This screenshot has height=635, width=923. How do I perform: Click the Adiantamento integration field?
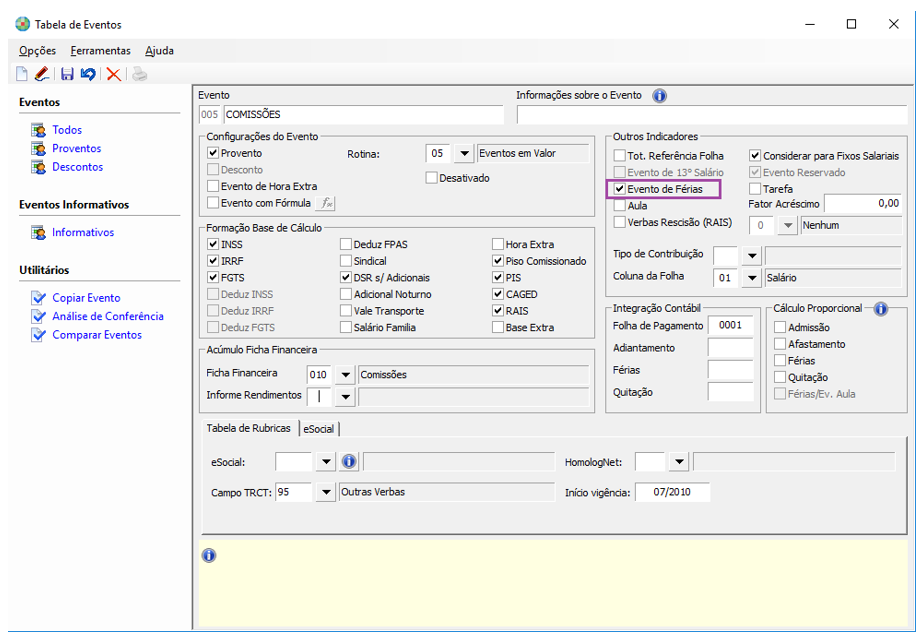coord(731,348)
